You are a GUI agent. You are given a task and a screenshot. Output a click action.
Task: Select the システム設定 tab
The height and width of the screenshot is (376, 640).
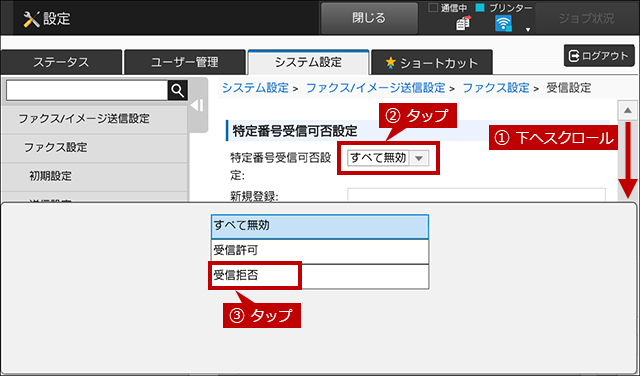(308, 62)
